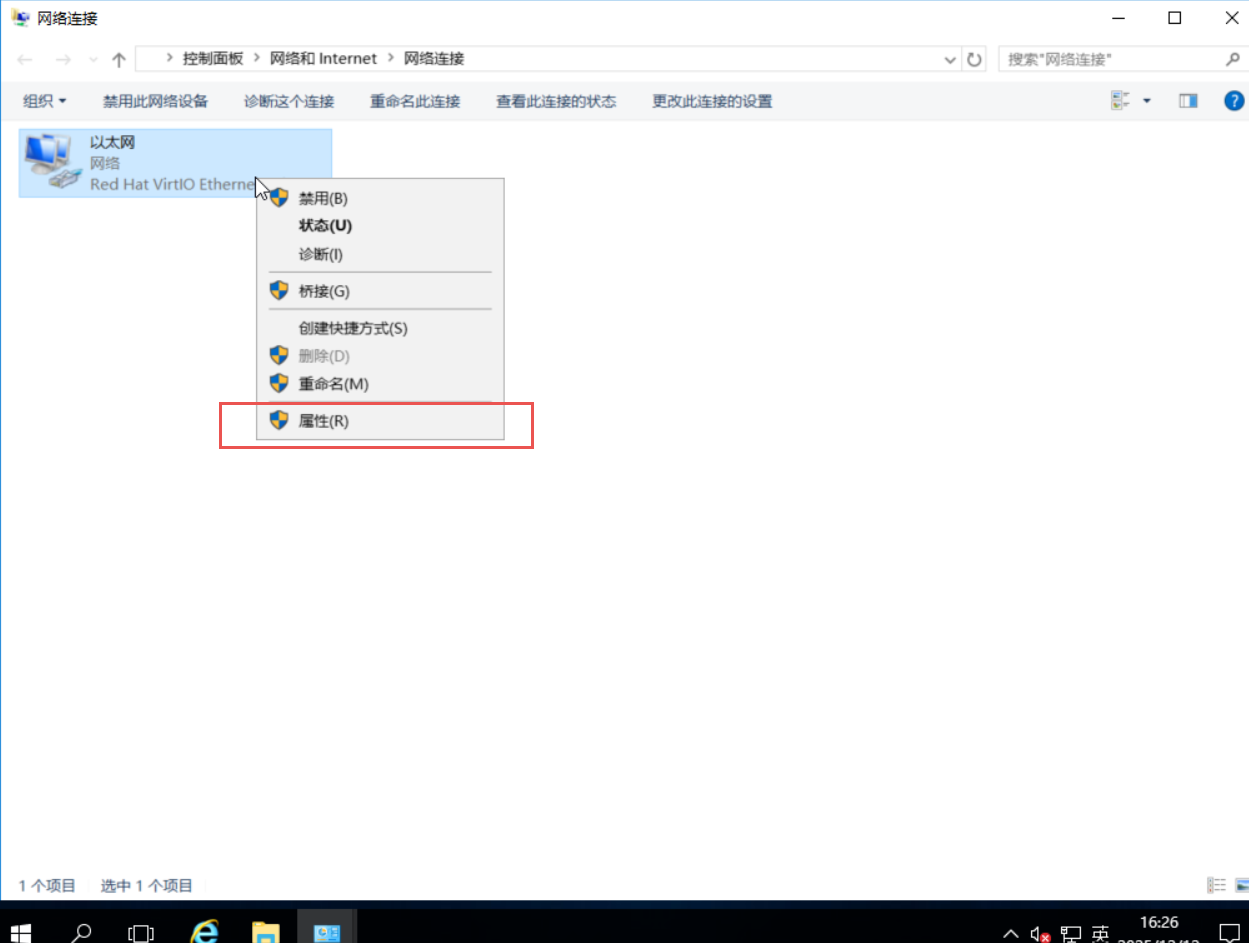Viewport: 1249px width, 943px height.
Task: Choose 禁用(B) from the context menu
Action: click(x=380, y=198)
